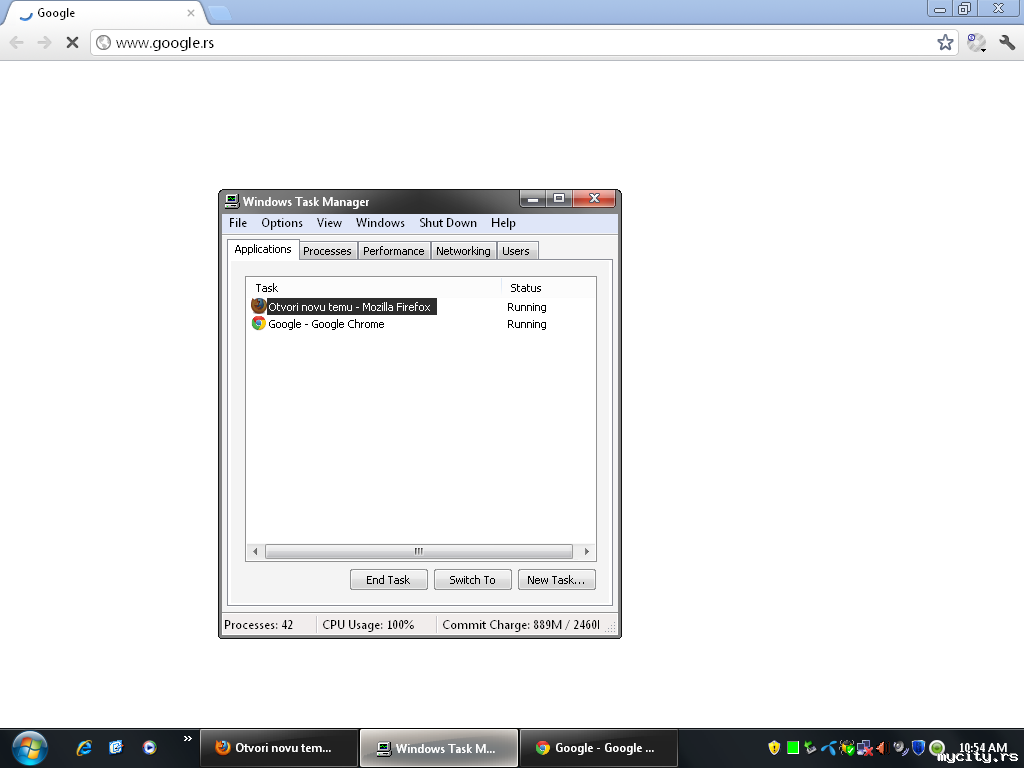Viewport: 1024px width, 768px height.
Task: Launch Internet Explorer from quick launch
Action: click(x=84, y=748)
